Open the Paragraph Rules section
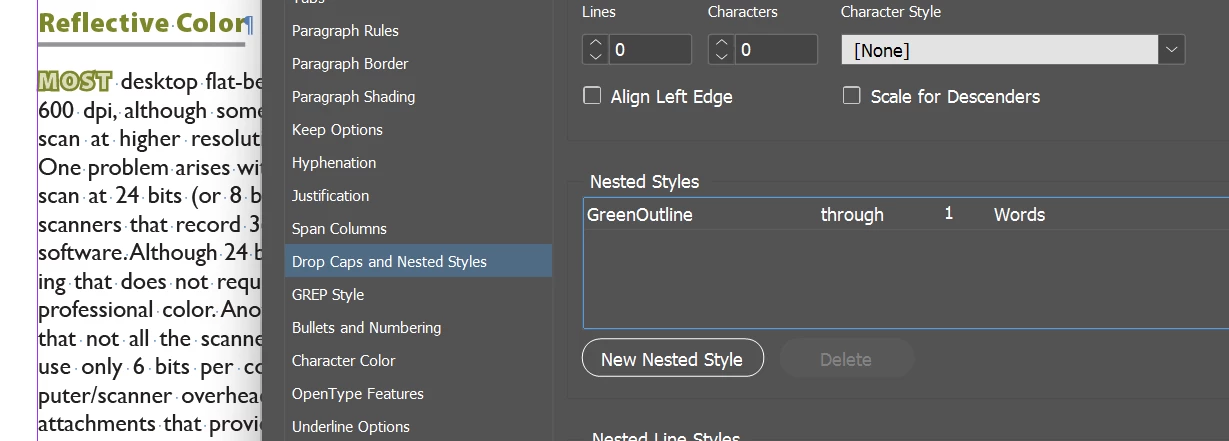 pos(345,31)
